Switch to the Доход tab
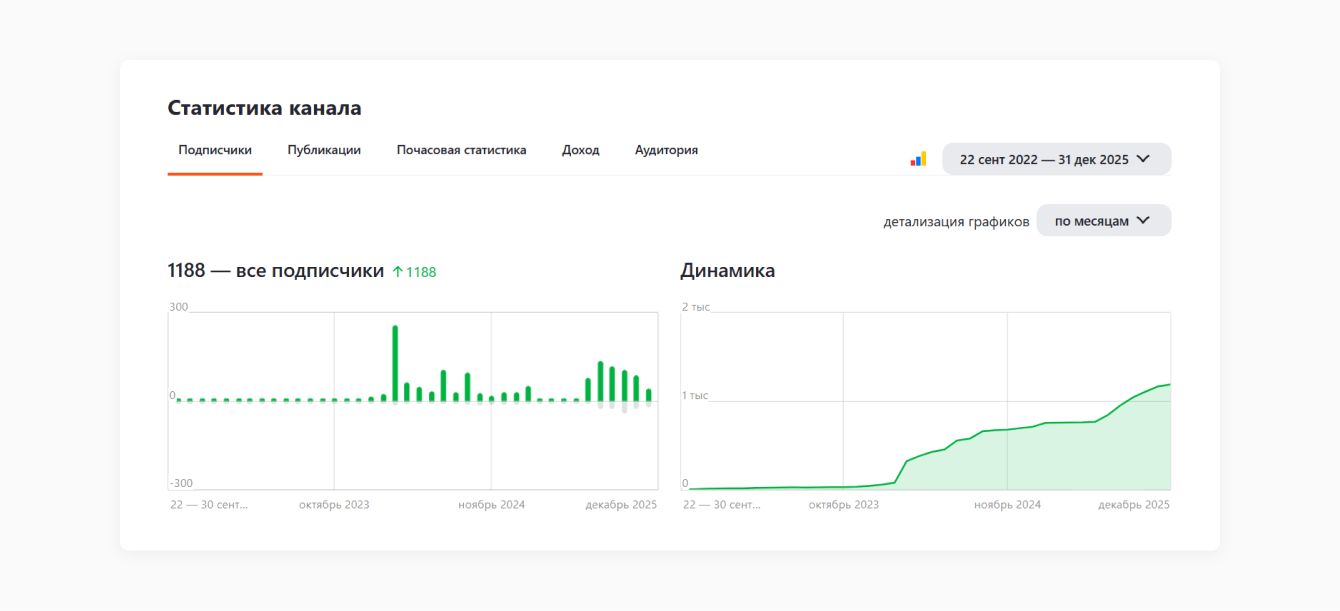Image resolution: width=1340 pixels, height=611 pixels. coord(581,150)
